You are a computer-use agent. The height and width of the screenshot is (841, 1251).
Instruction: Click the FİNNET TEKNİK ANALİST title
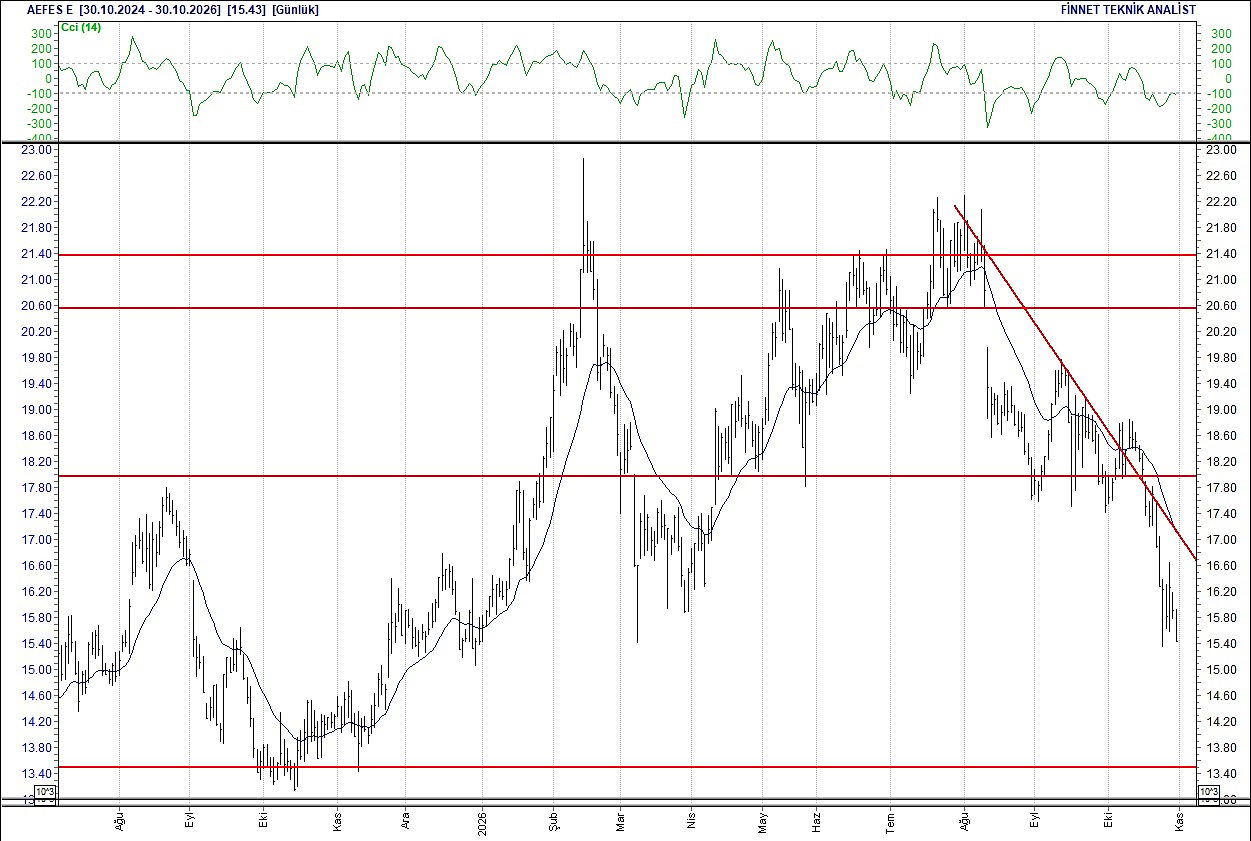tap(1128, 9)
